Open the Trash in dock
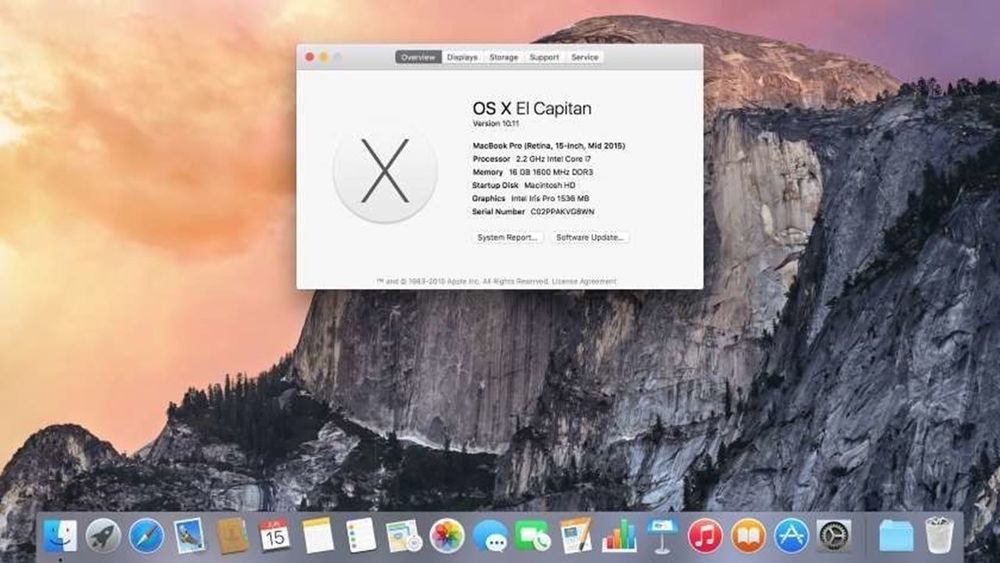This screenshot has width=1000, height=563. 939,536
